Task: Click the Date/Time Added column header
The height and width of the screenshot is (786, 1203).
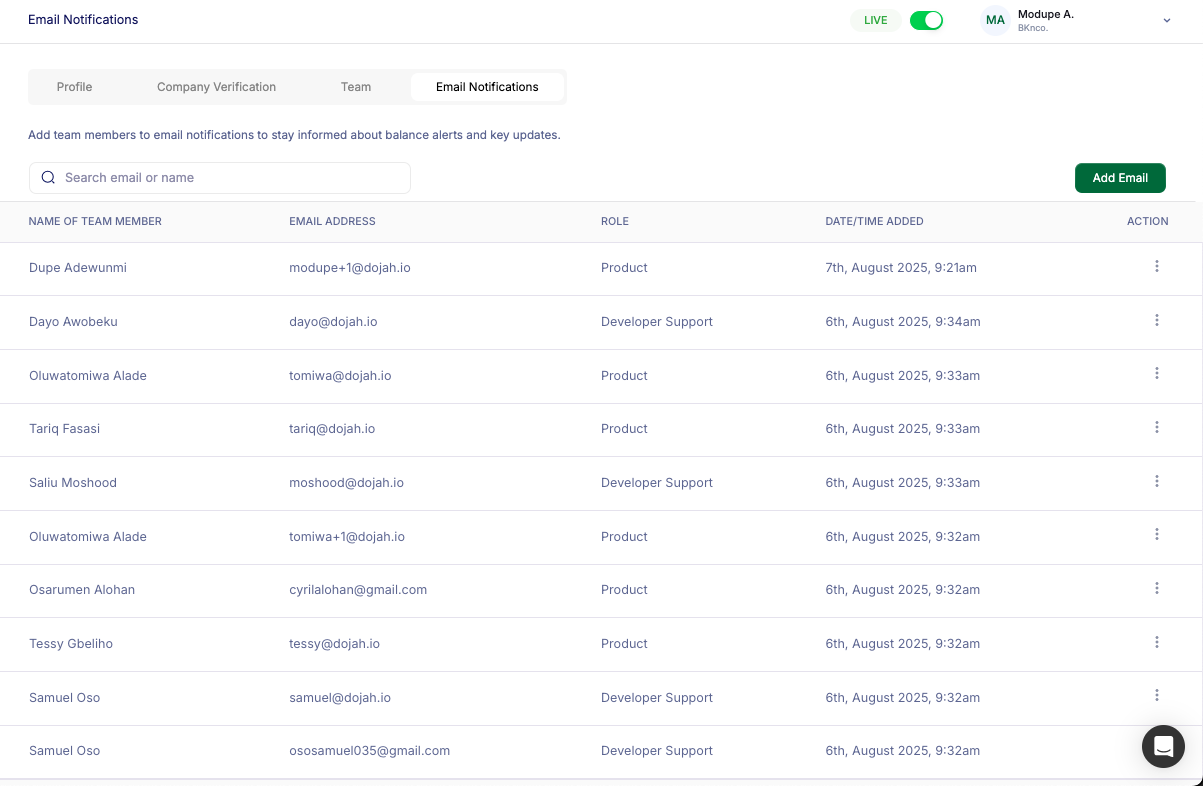Action: pos(874,221)
